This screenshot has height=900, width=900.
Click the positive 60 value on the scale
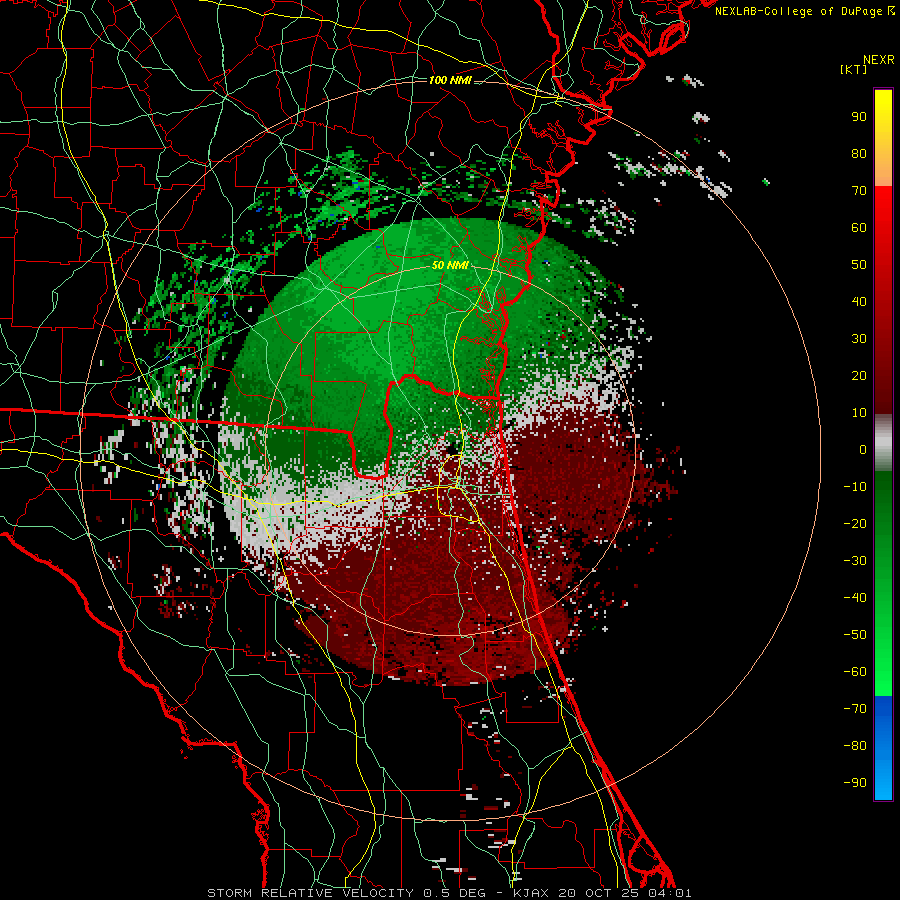pos(859,227)
